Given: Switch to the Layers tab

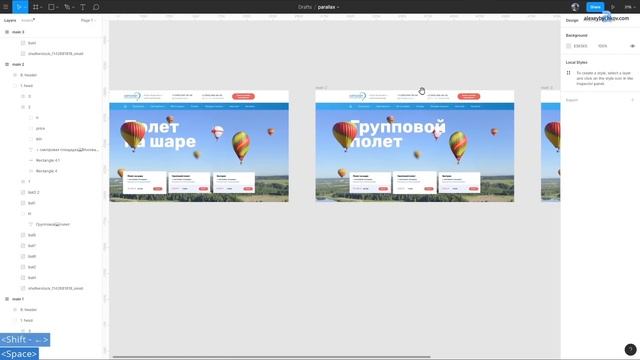Looking at the screenshot, I should (10, 20).
